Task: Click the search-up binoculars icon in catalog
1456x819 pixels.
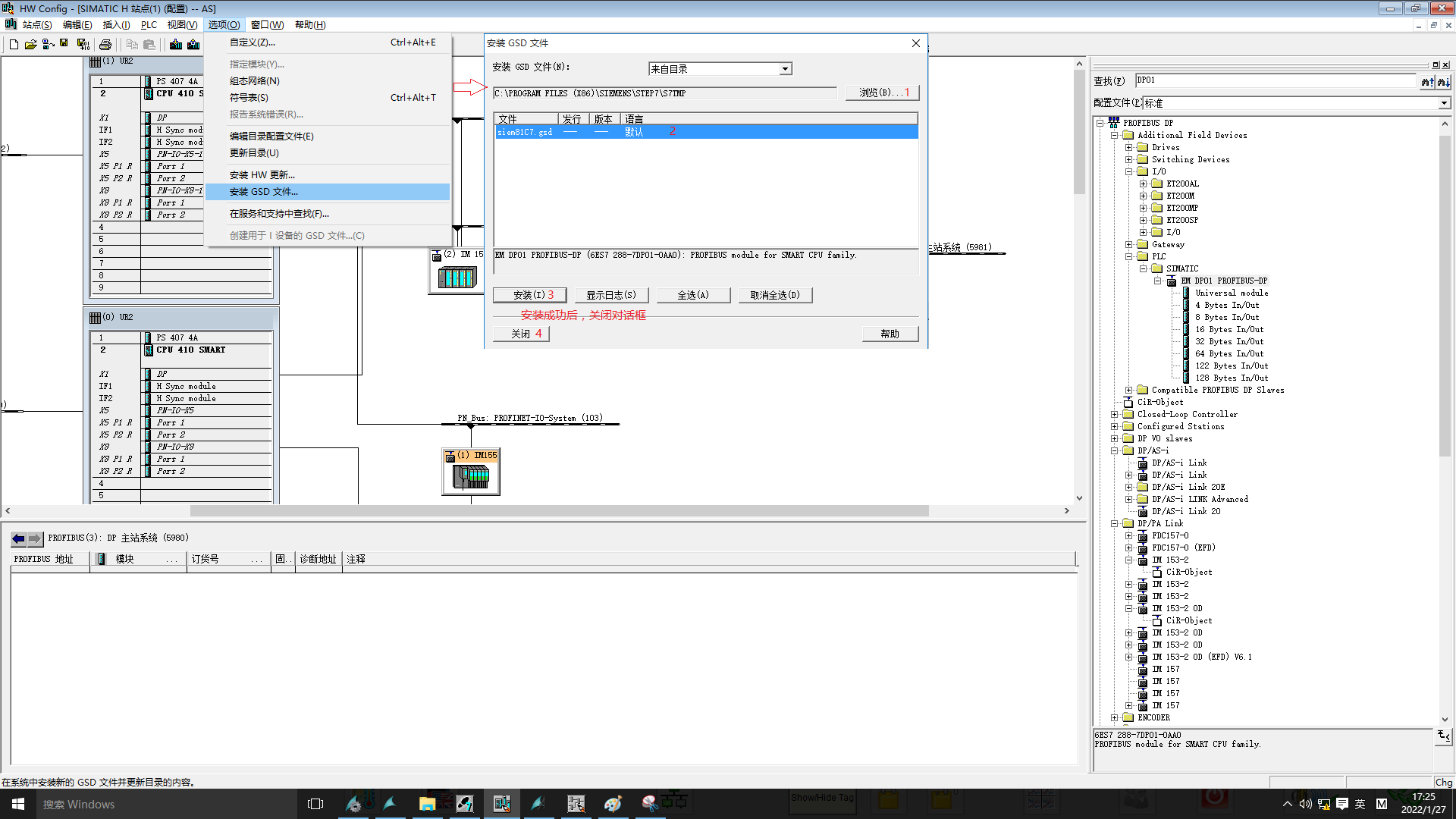Action: point(1427,81)
